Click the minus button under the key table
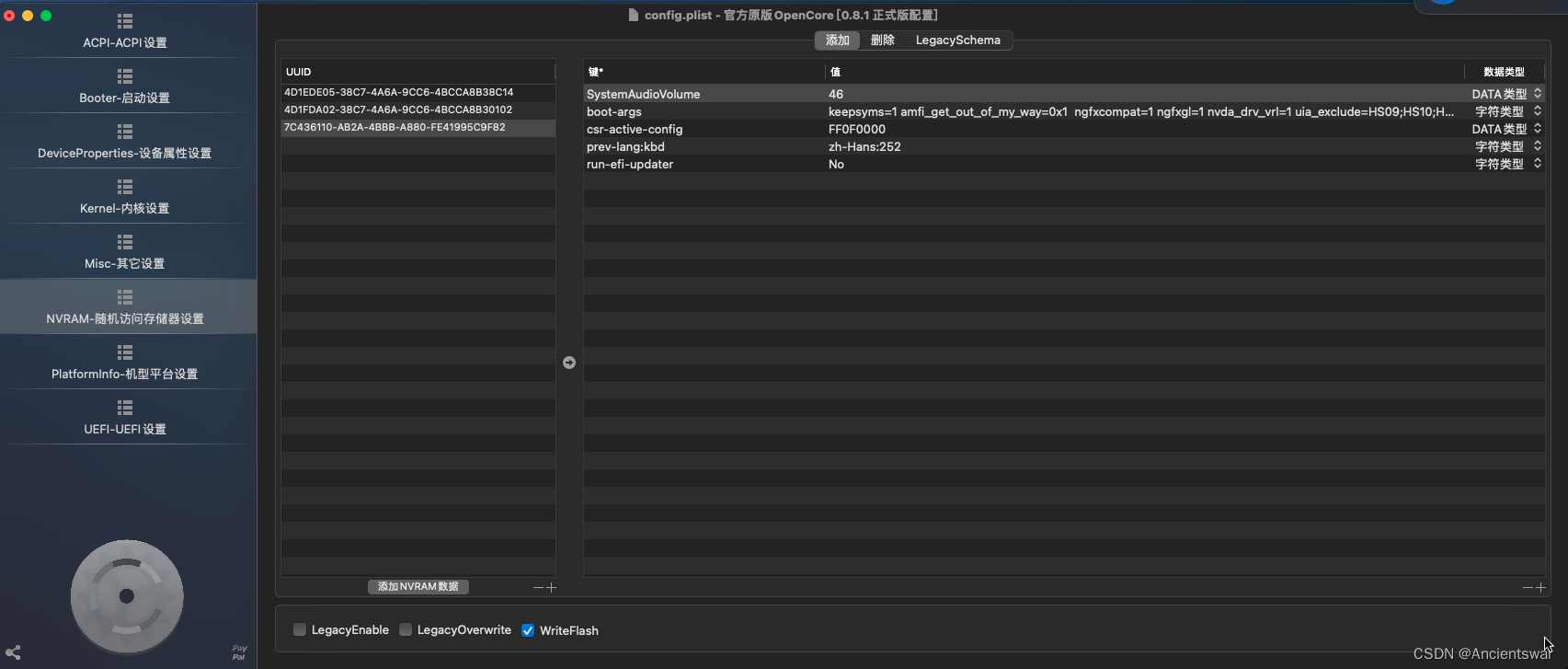 coord(1528,587)
